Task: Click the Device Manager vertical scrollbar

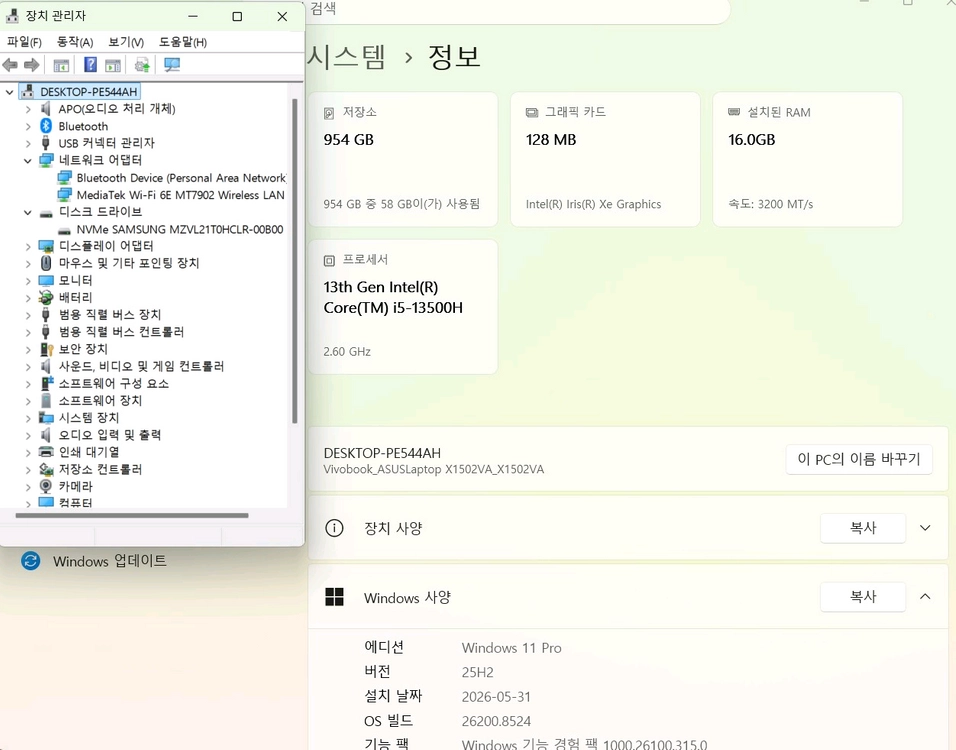Action: [295, 261]
